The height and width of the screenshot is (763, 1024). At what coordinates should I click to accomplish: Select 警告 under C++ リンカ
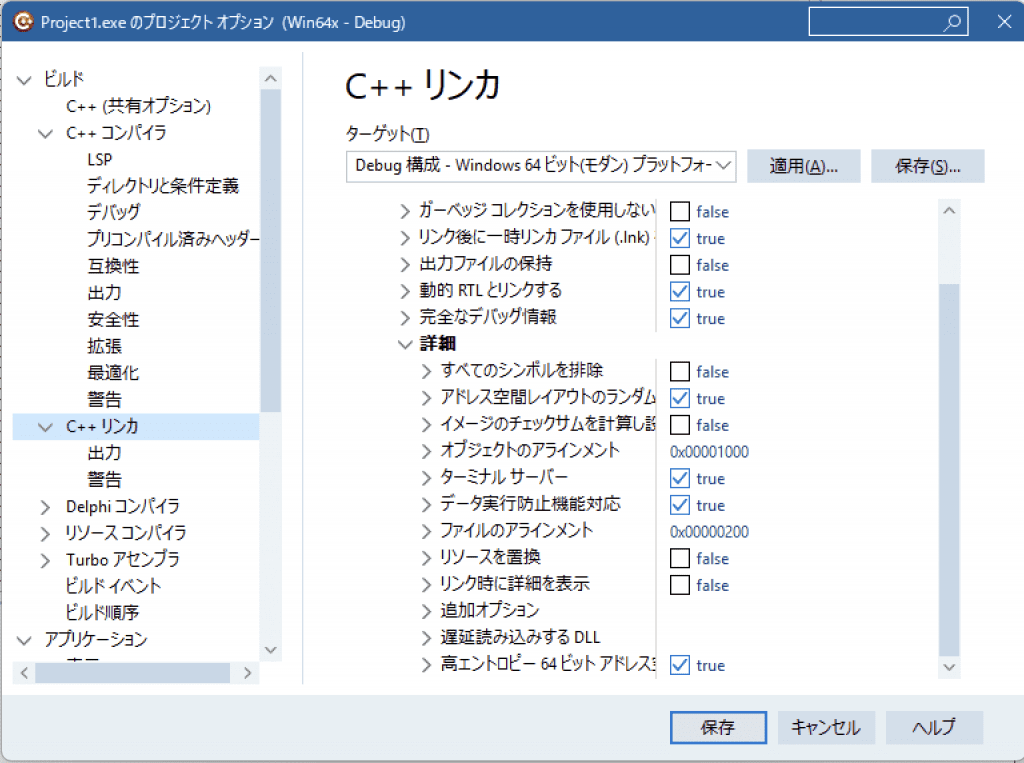pyautogui.click(x=104, y=479)
